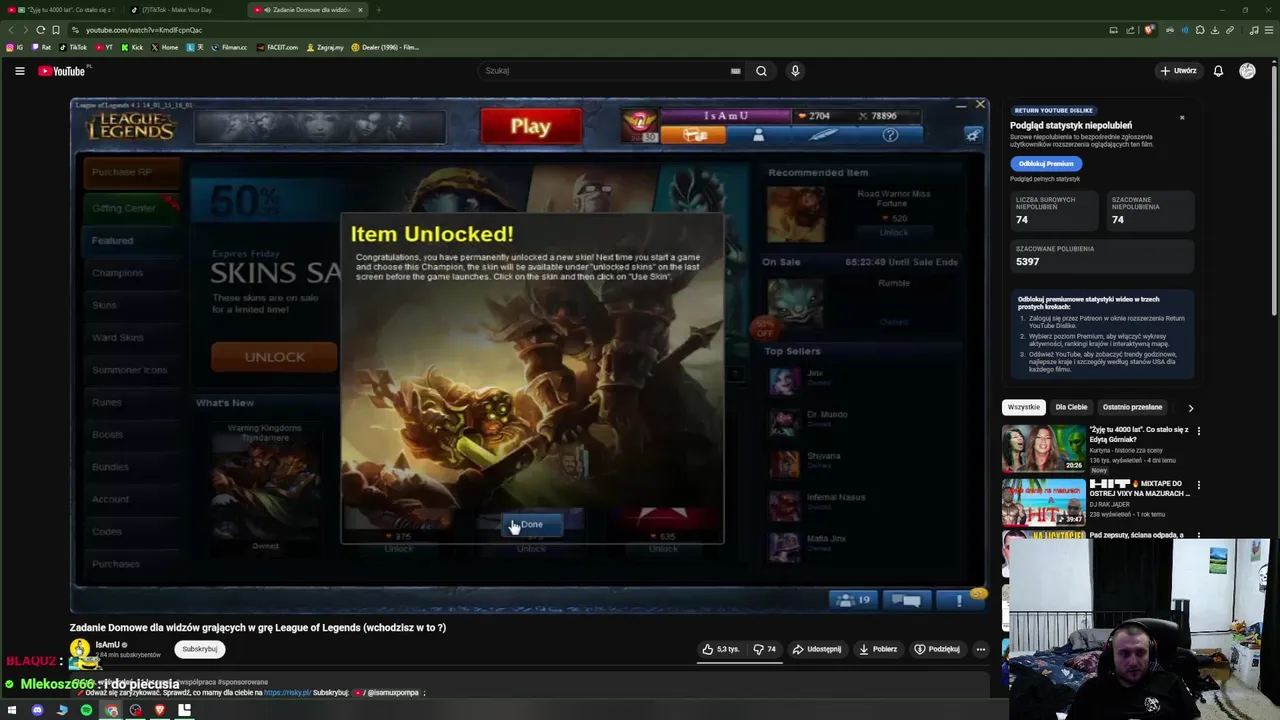Click the Podziękuj thanks button
The image size is (1280, 720).
(x=937, y=649)
